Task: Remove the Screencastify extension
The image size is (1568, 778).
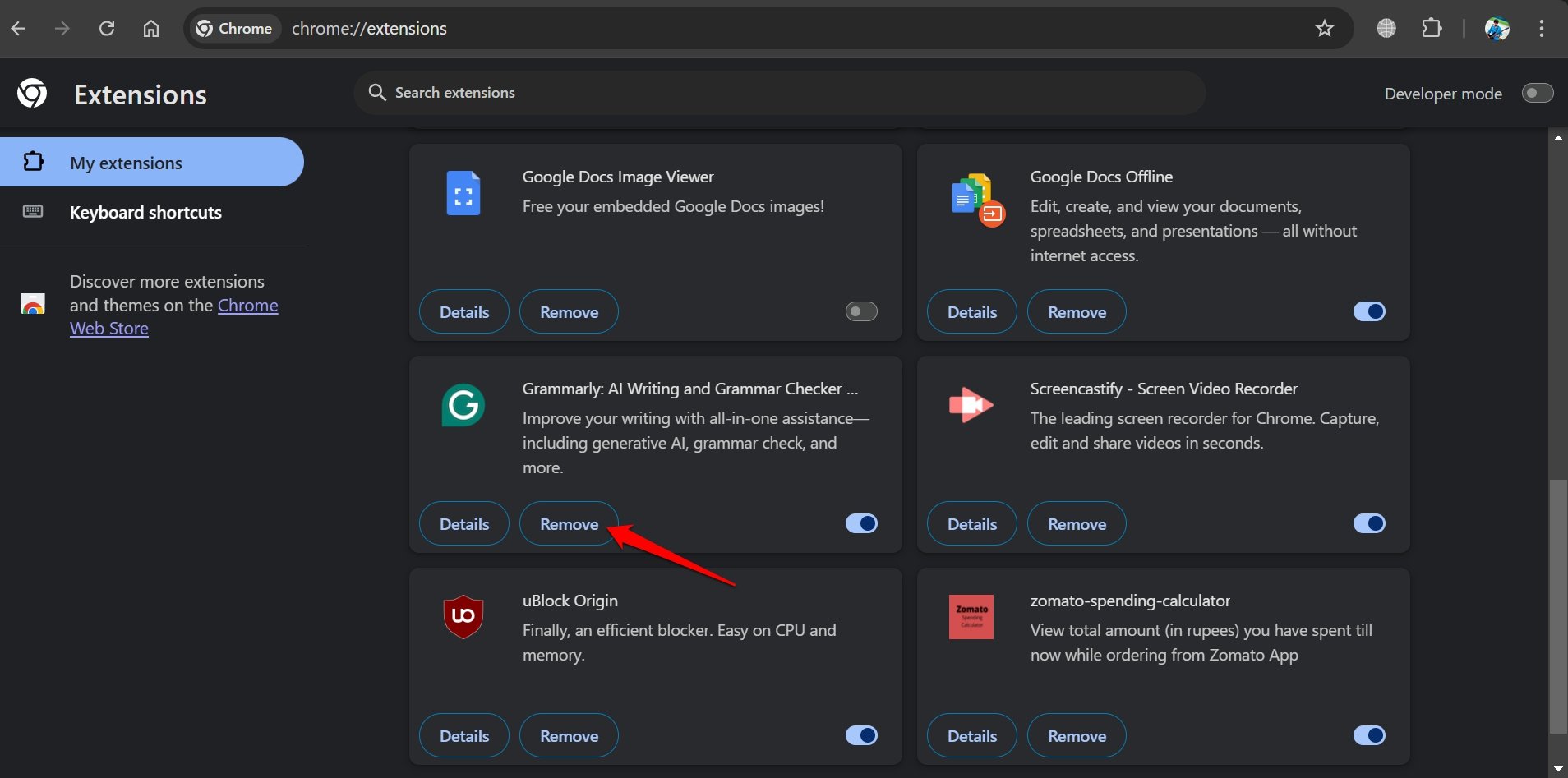Action: click(x=1077, y=523)
